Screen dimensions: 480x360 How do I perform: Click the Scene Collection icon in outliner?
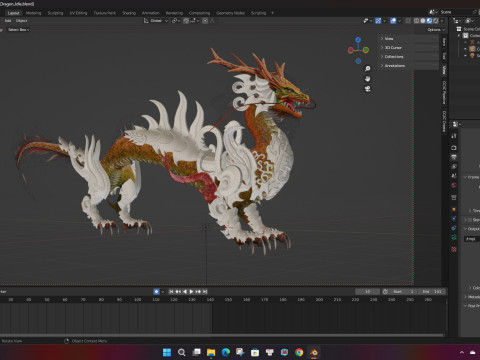(x=459, y=29)
